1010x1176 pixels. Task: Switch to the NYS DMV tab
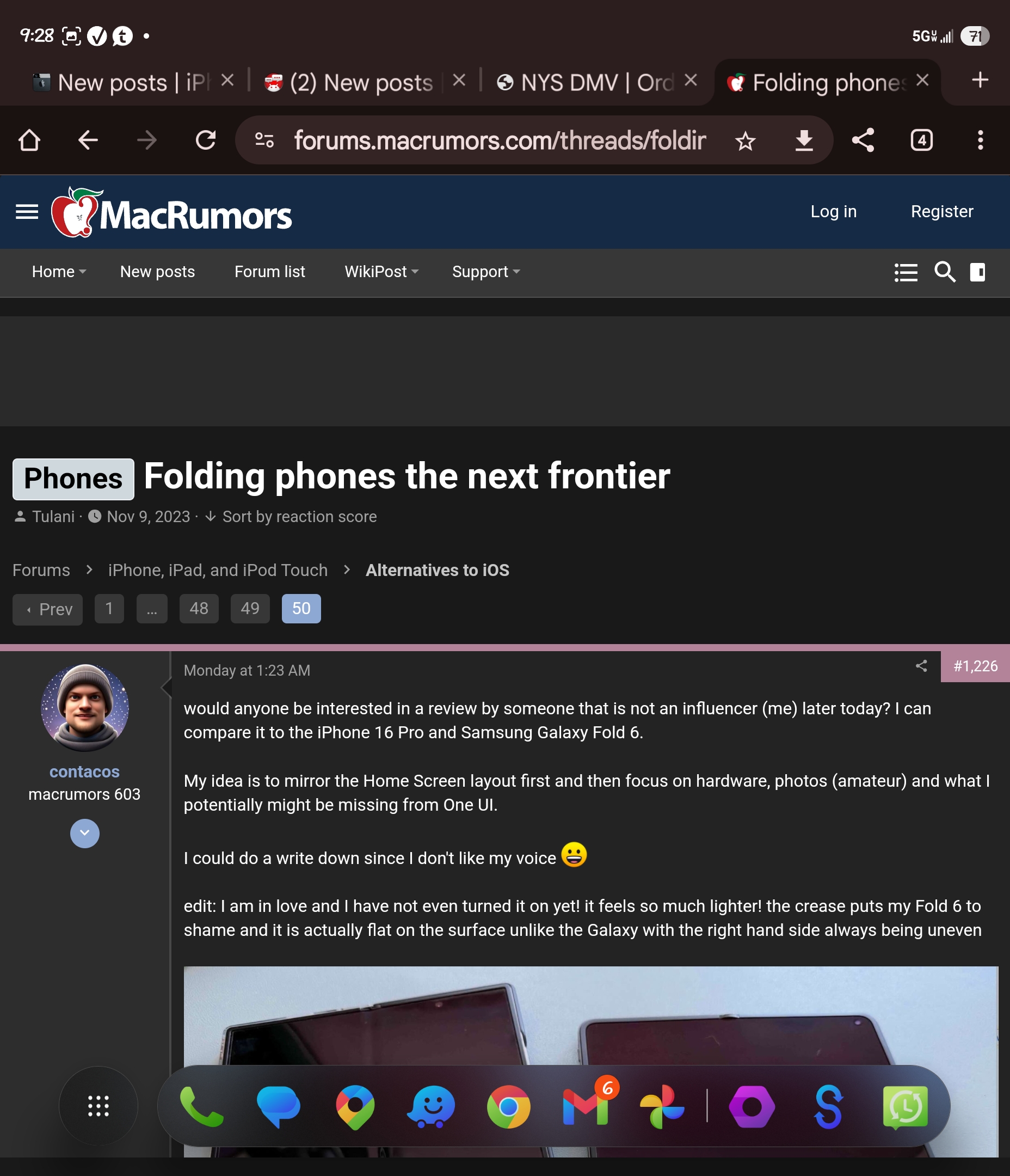pyautogui.click(x=585, y=83)
